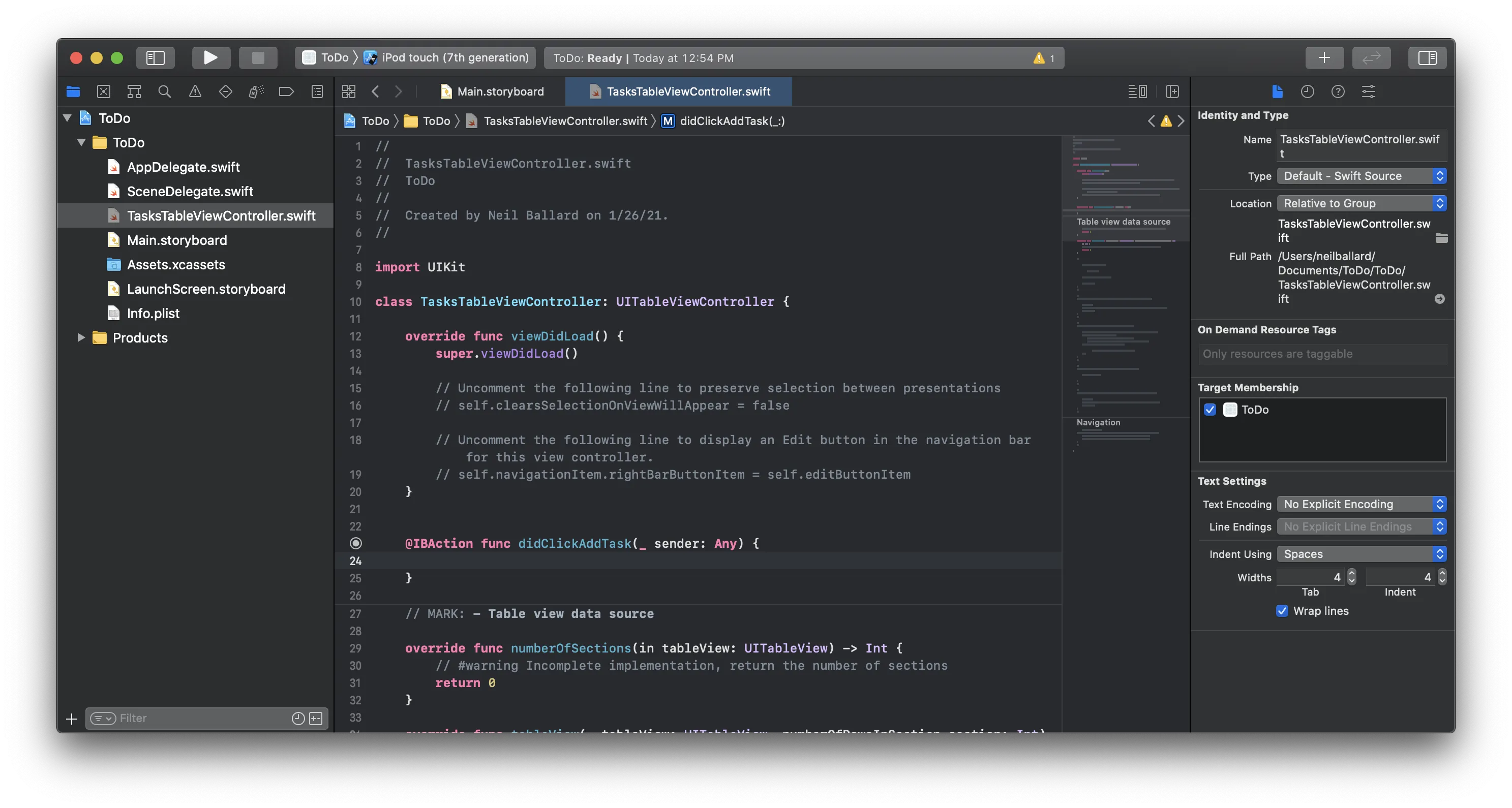Screen dimensions: 1512x808
Task: Click ToDo scheme selector
Action: tap(326, 57)
